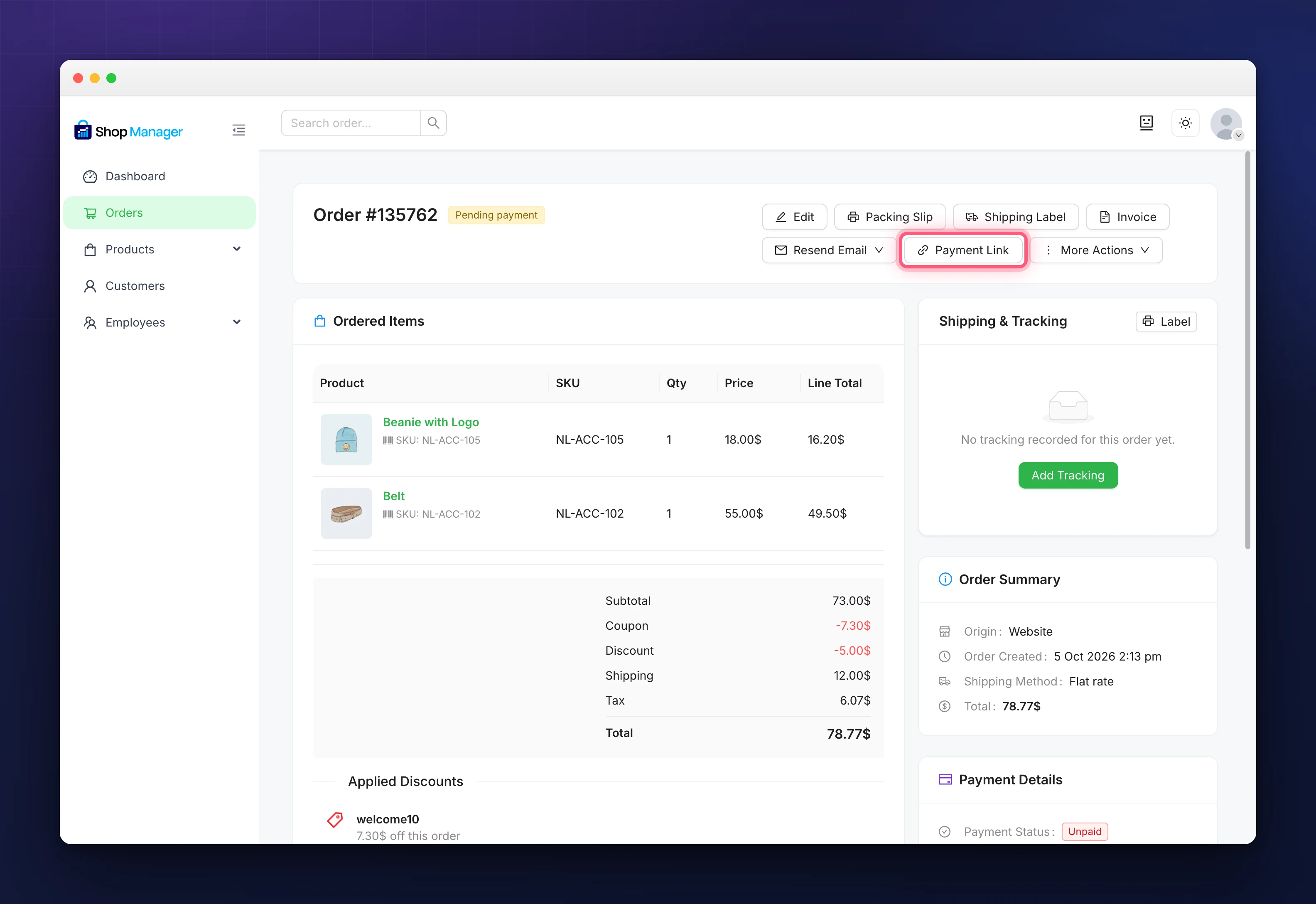The height and width of the screenshot is (904, 1316).
Task: Open the Resend Email dropdown
Action: coord(828,251)
